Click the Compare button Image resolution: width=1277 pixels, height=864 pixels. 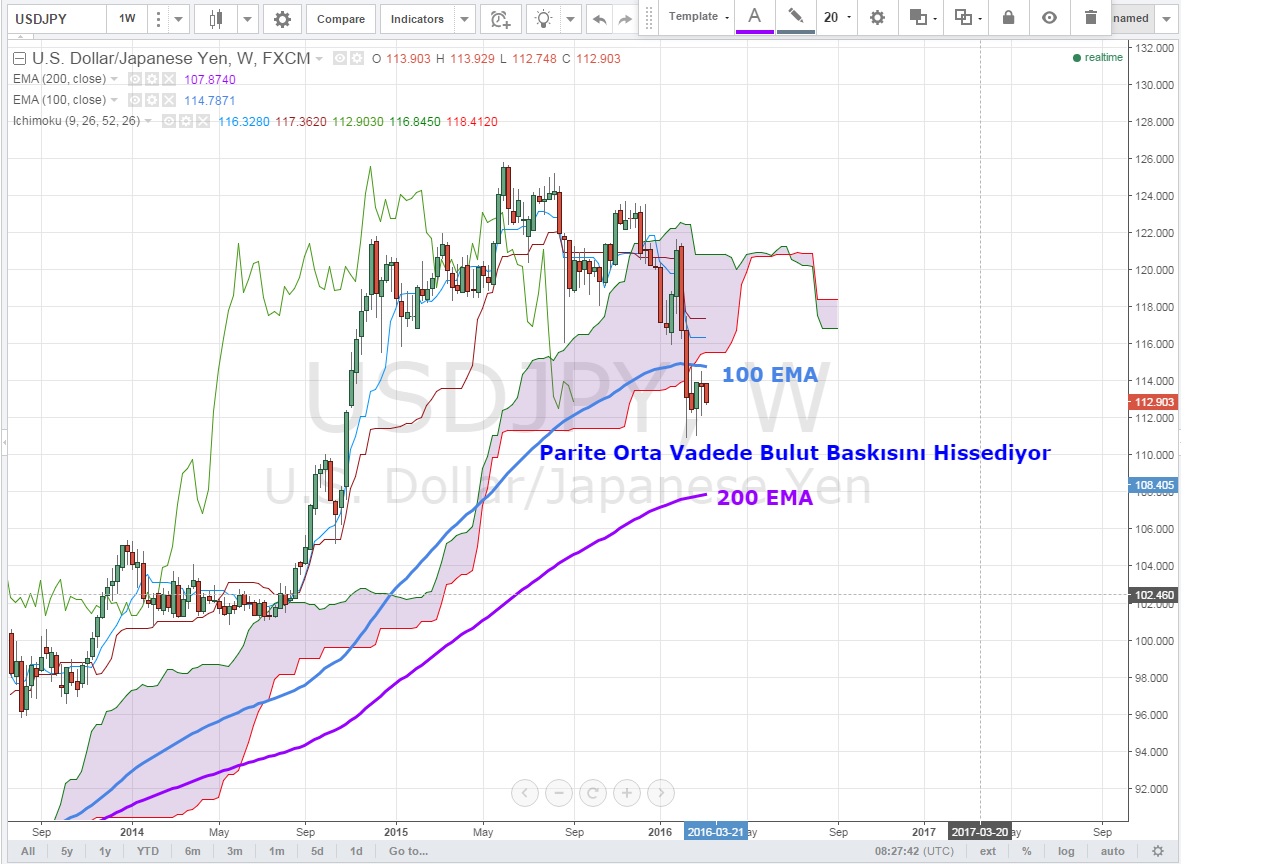pos(341,19)
